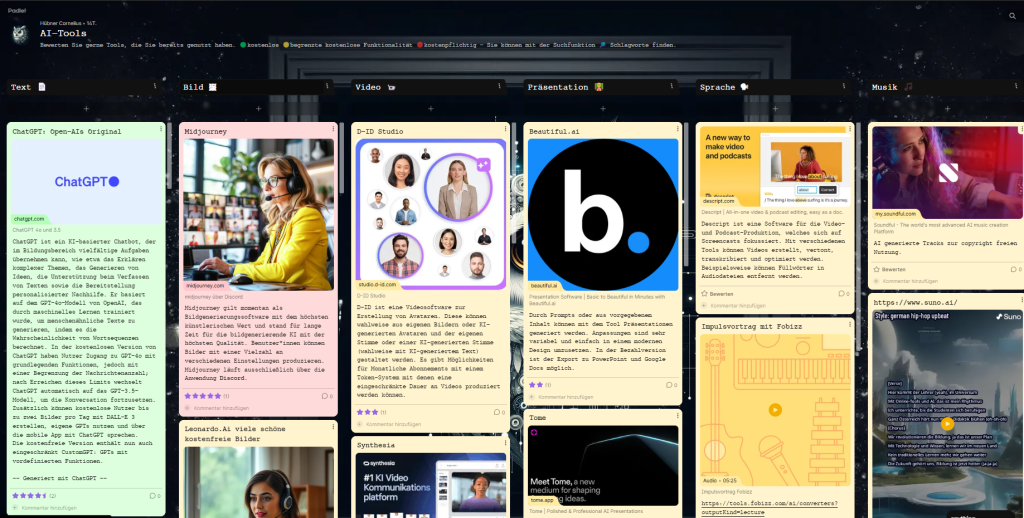Open three-dot menu on Tome card
The height and width of the screenshot is (518, 1024).
click(x=678, y=416)
